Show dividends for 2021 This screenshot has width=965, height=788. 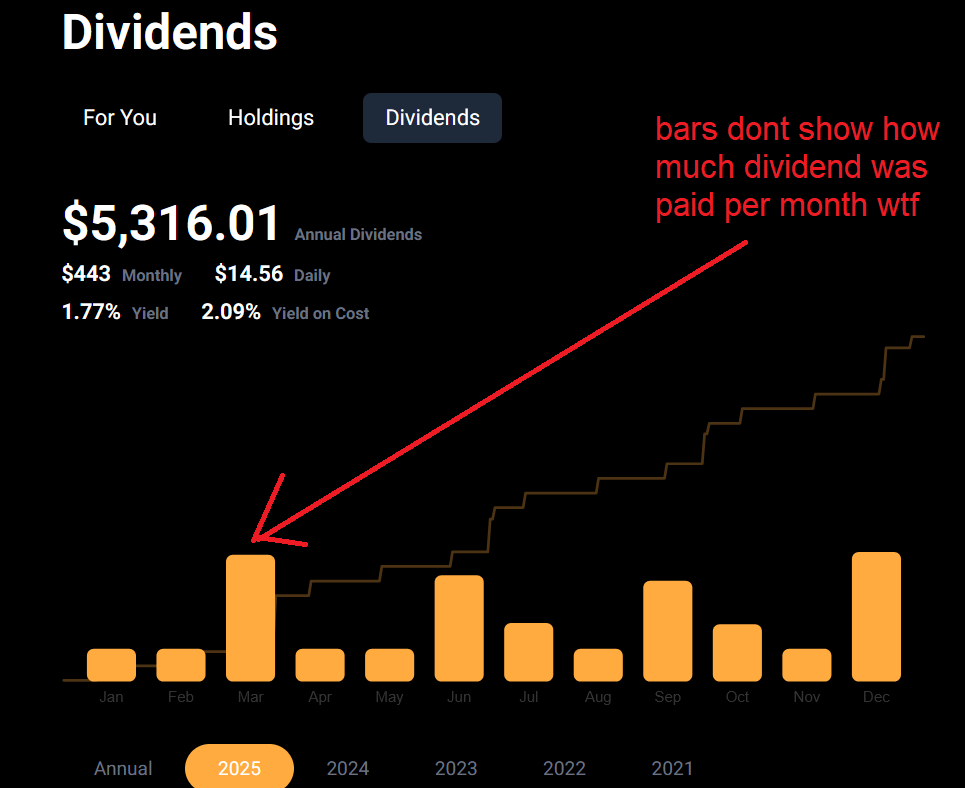click(x=673, y=768)
